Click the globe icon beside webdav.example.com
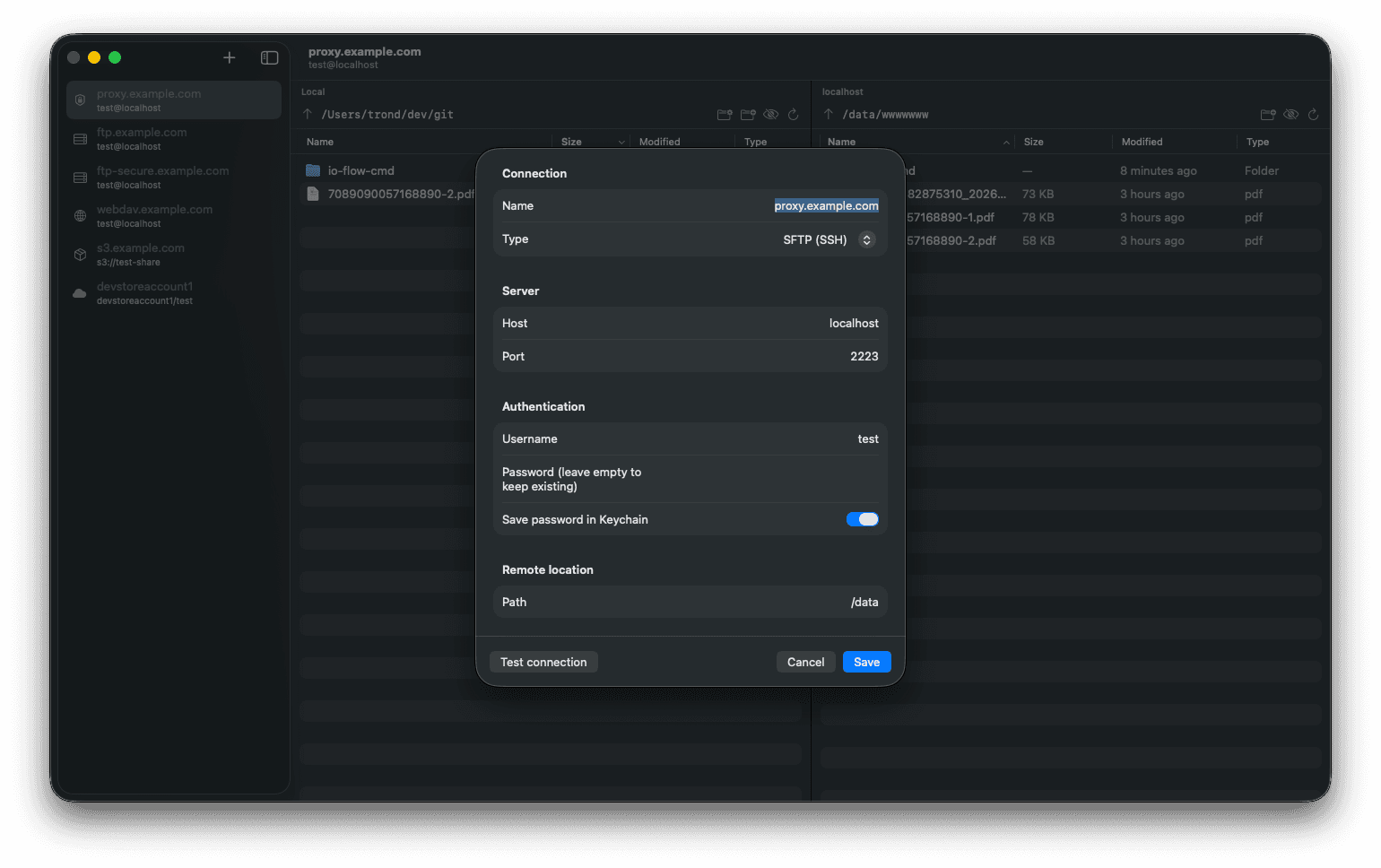 tap(80, 216)
